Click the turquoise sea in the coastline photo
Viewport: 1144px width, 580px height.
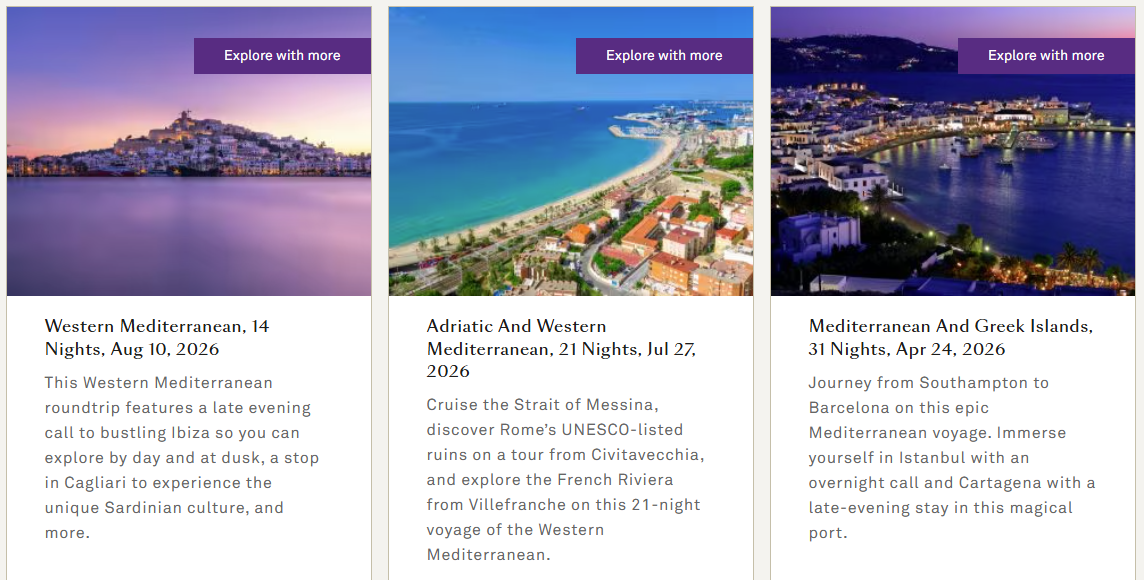coord(480,170)
